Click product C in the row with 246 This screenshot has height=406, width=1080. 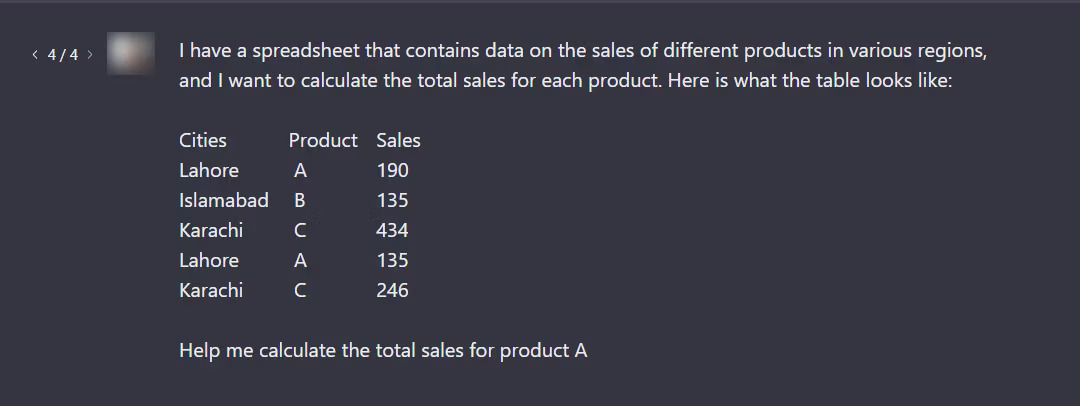pos(300,290)
